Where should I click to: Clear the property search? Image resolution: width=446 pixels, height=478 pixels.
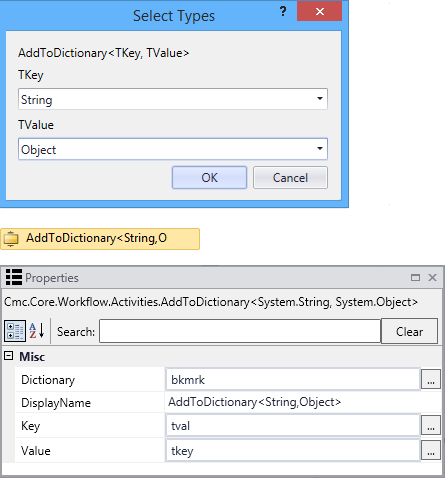click(409, 331)
